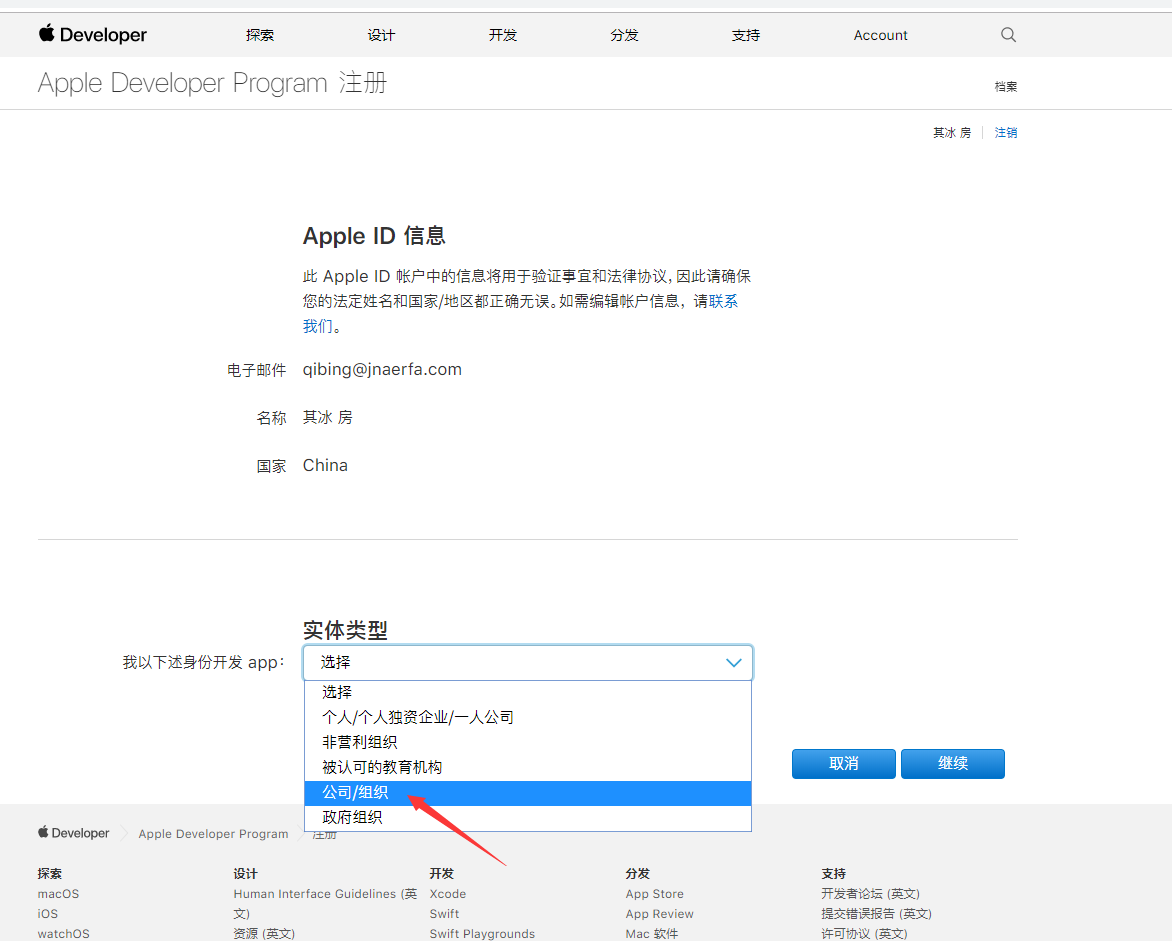Click the Apple Developer logo in header
This screenshot has height=941, width=1172.
click(93, 35)
